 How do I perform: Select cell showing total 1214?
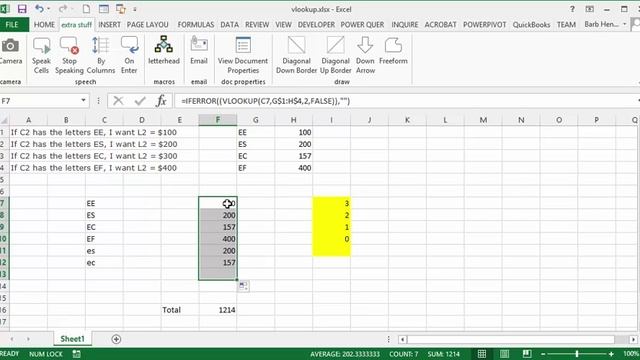pos(218,310)
